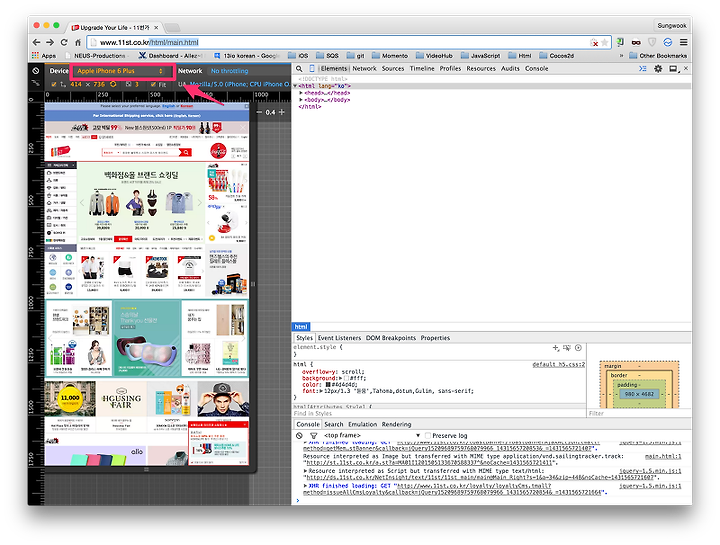Screen dimensions: 720x545
Task: Click the browser Back arrow
Action: tap(36, 42)
